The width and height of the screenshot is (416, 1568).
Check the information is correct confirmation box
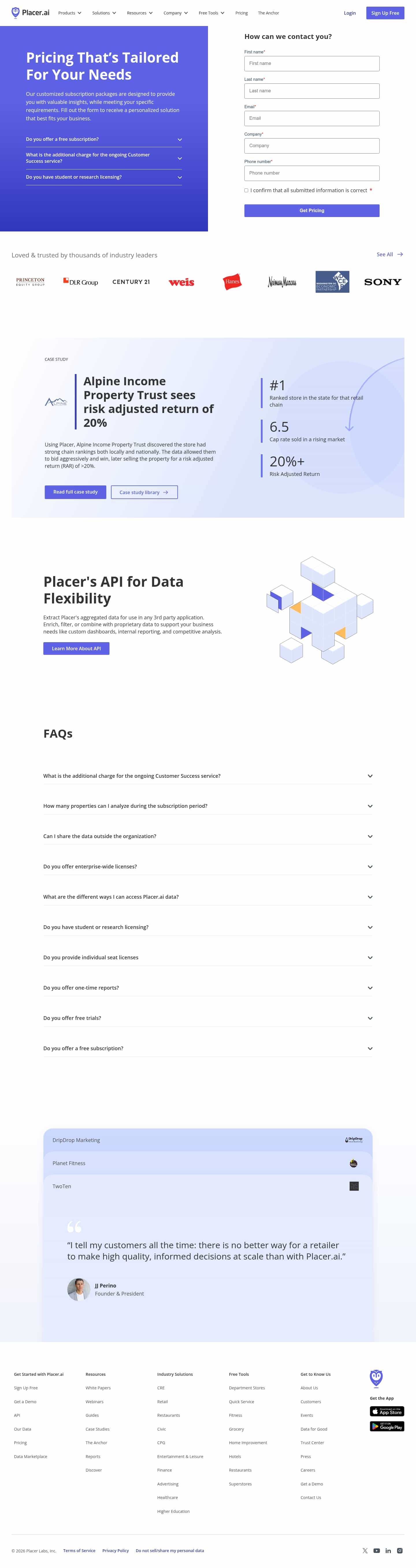246,190
